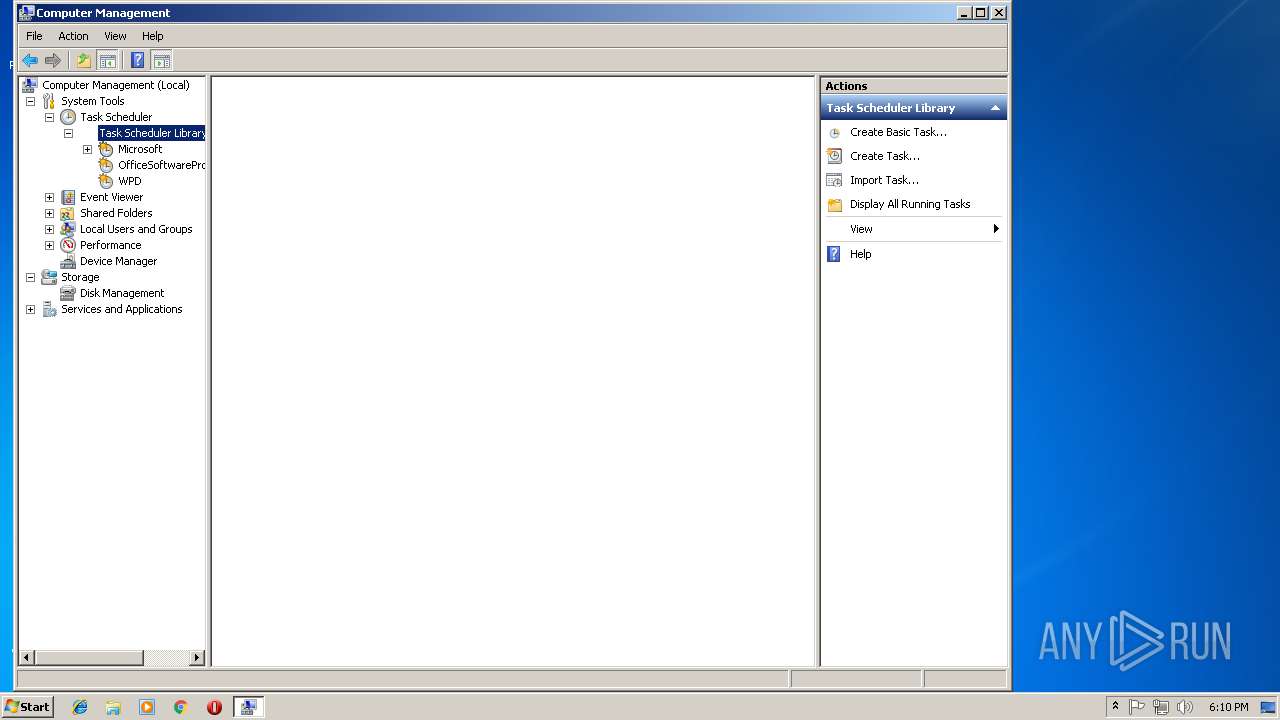The height and width of the screenshot is (720, 1280).
Task: Click the Forward arrow toolbar icon
Action: click(x=53, y=60)
